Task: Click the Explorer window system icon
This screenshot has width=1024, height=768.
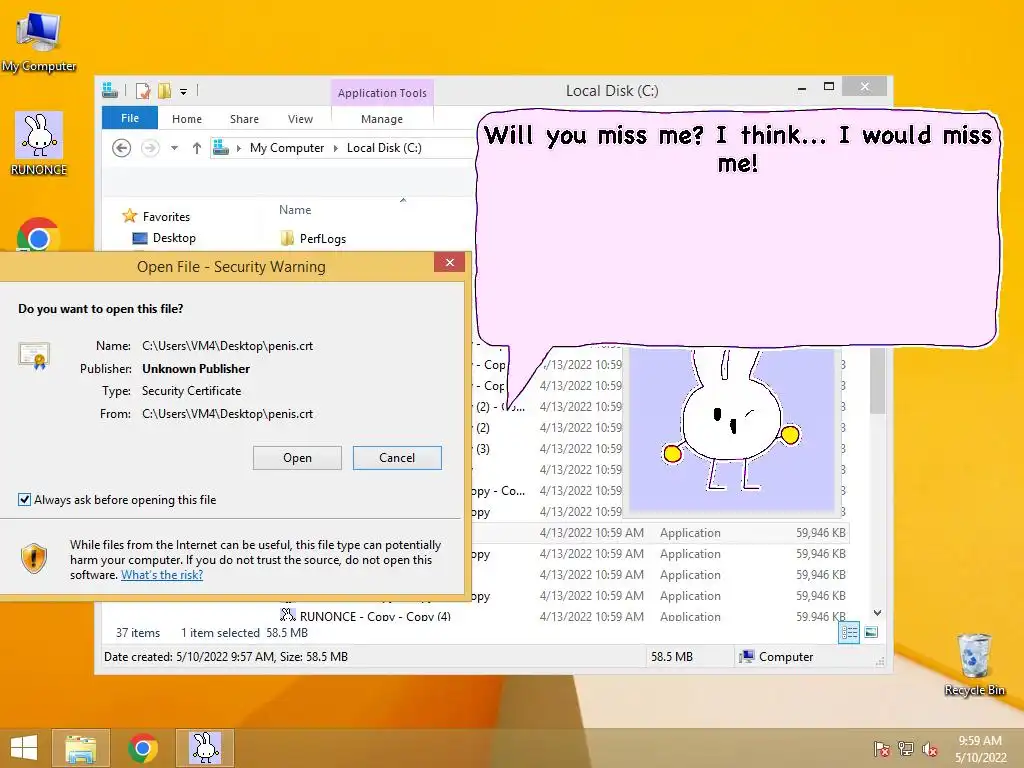Action: tap(110, 90)
